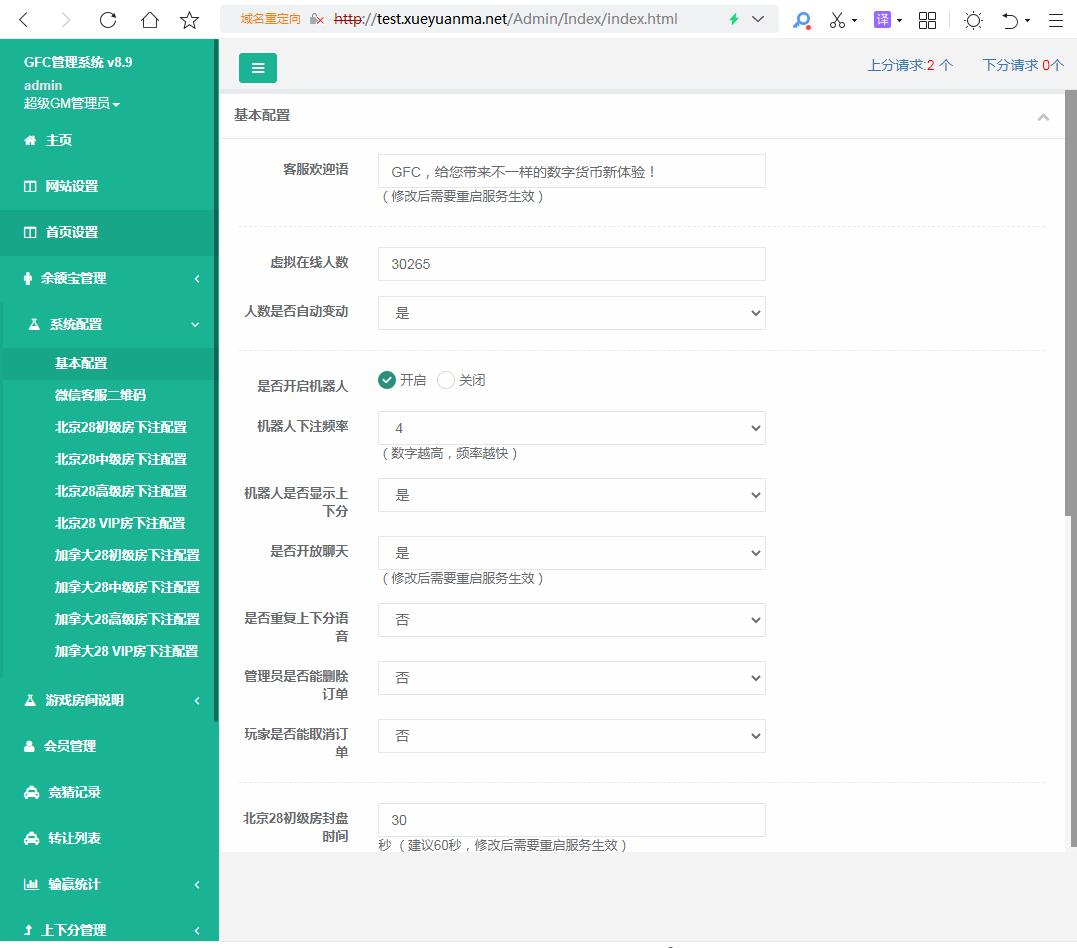Click the page vertical scrollbar
This screenshot has width=1077, height=948.
[1070, 302]
